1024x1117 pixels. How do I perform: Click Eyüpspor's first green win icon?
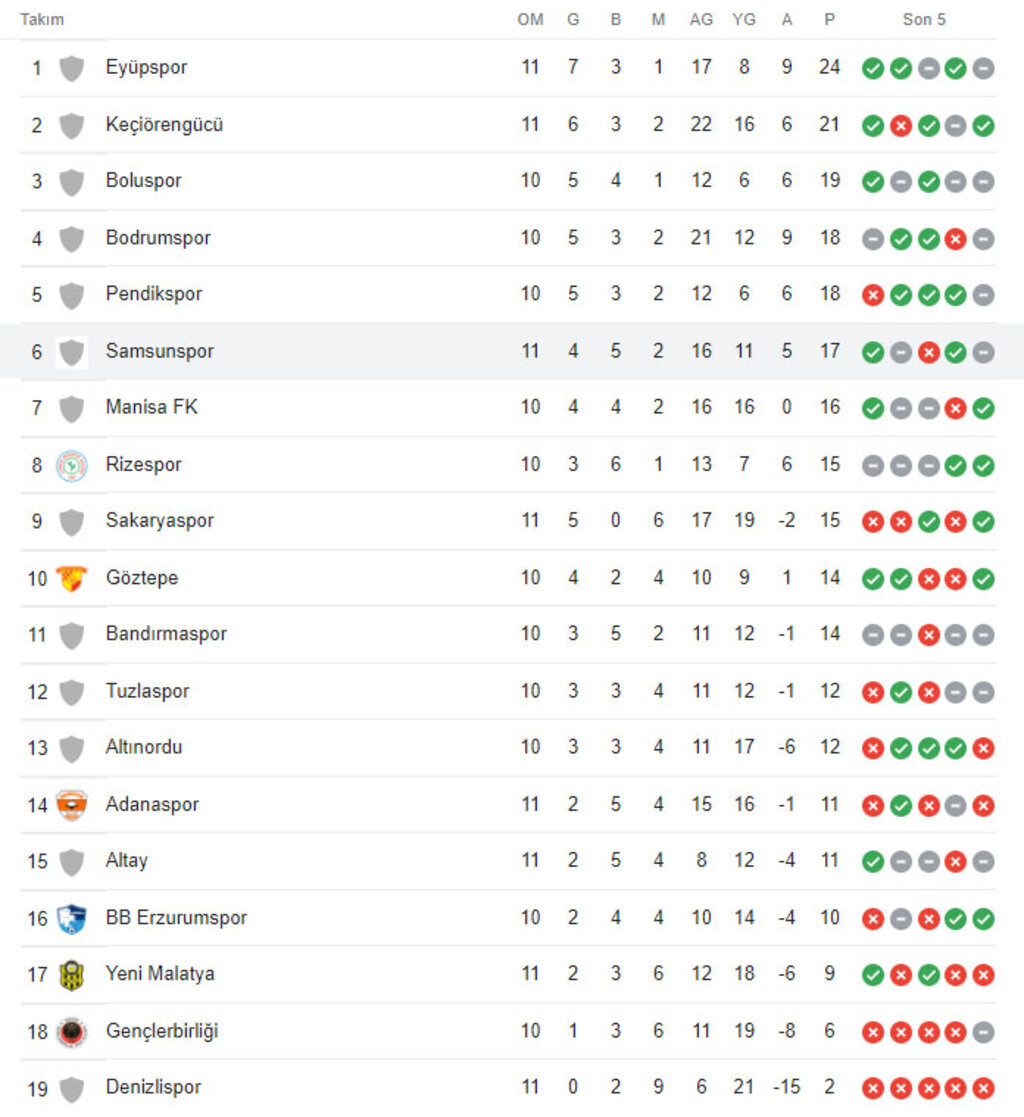pos(873,68)
